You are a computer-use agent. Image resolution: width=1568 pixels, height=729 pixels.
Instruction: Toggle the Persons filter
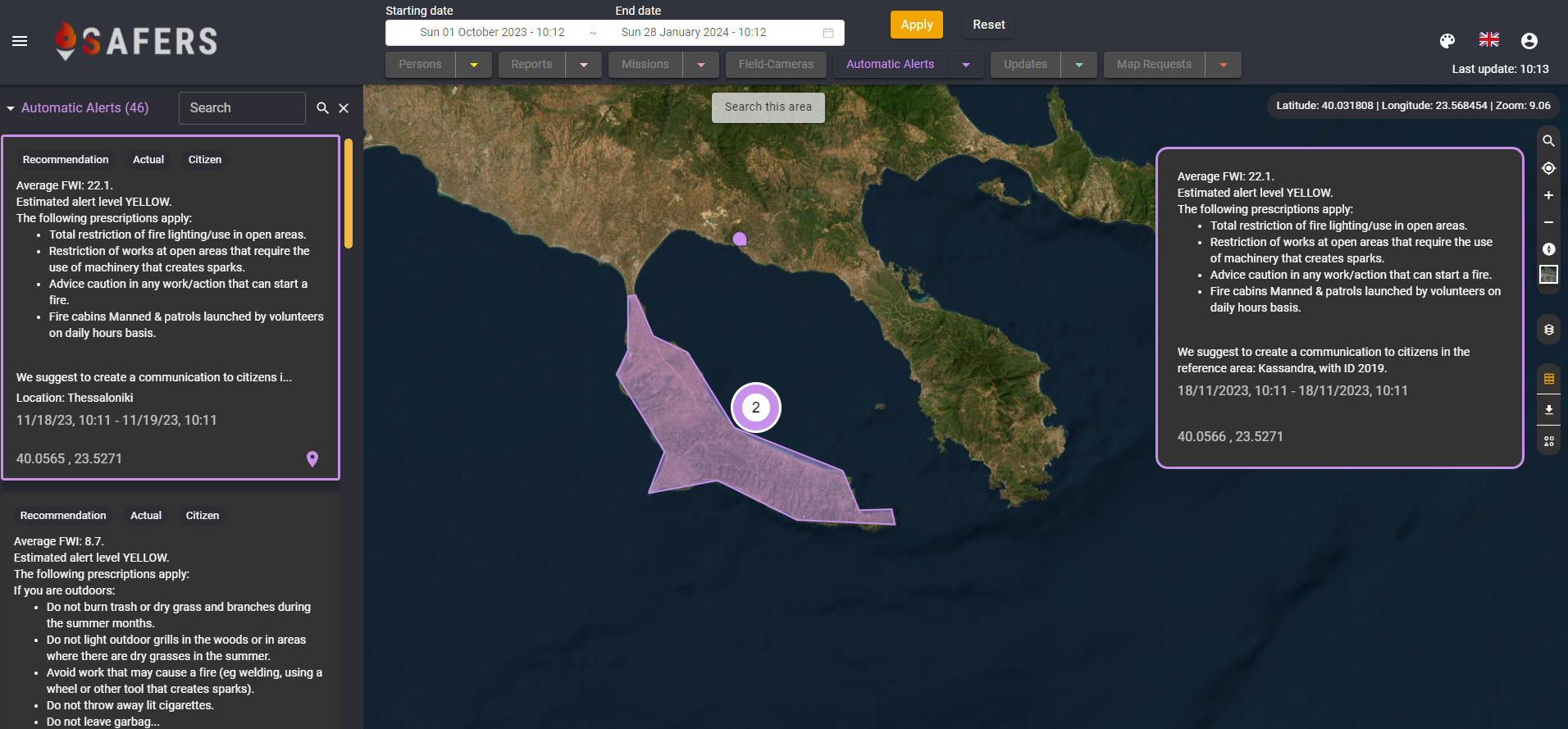(x=420, y=64)
